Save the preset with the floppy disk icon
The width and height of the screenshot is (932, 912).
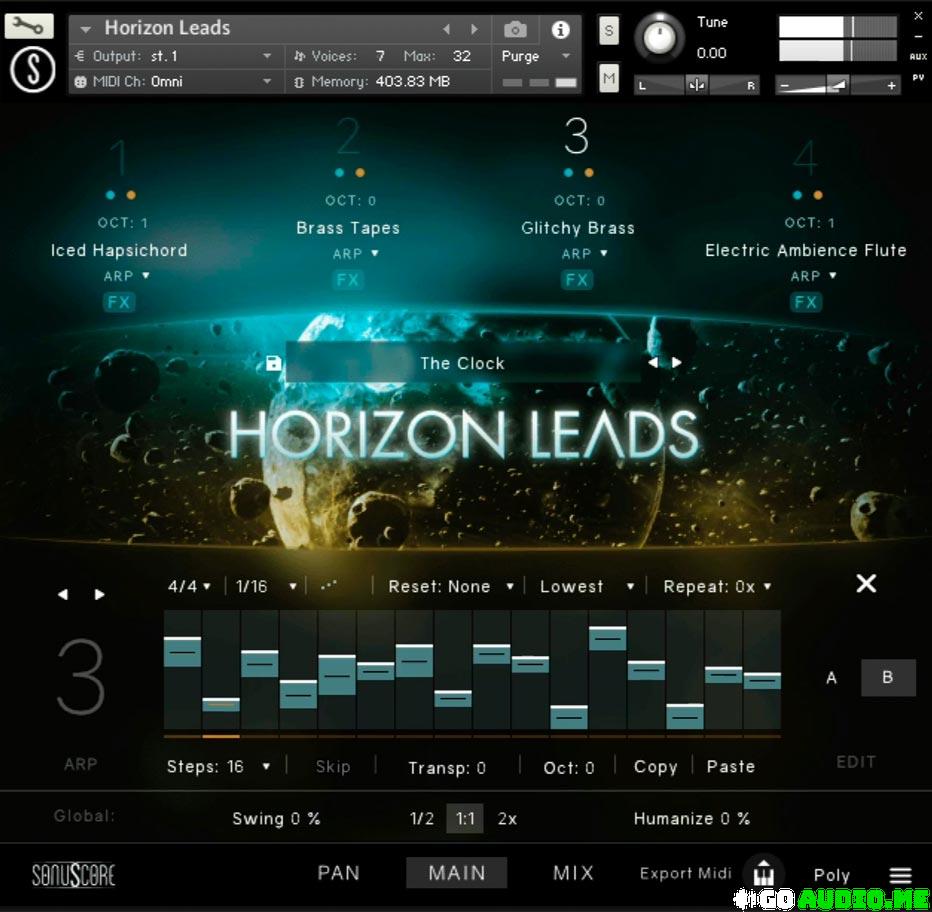(274, 363)
